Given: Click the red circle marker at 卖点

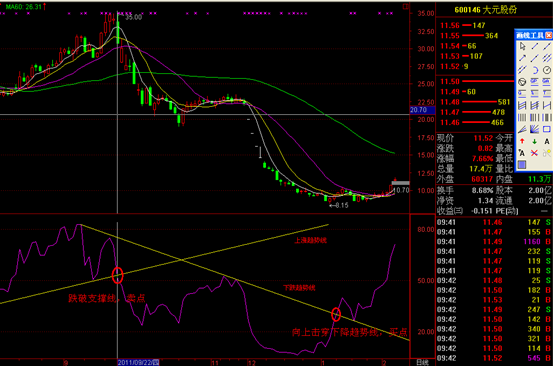Looking at the screenshot, I should (x=117, y=275).
